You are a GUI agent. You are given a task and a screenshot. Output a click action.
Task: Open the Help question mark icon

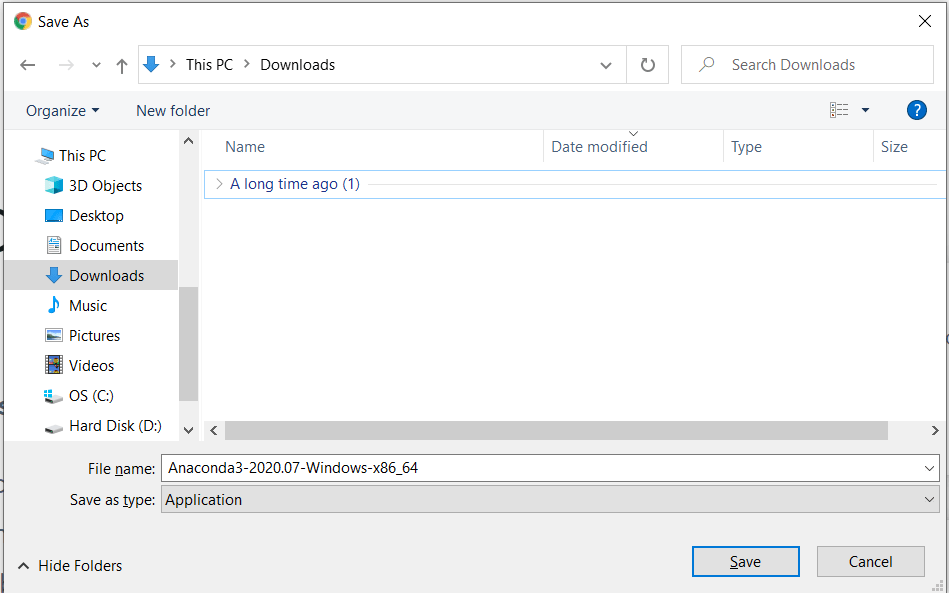[917, 110]
